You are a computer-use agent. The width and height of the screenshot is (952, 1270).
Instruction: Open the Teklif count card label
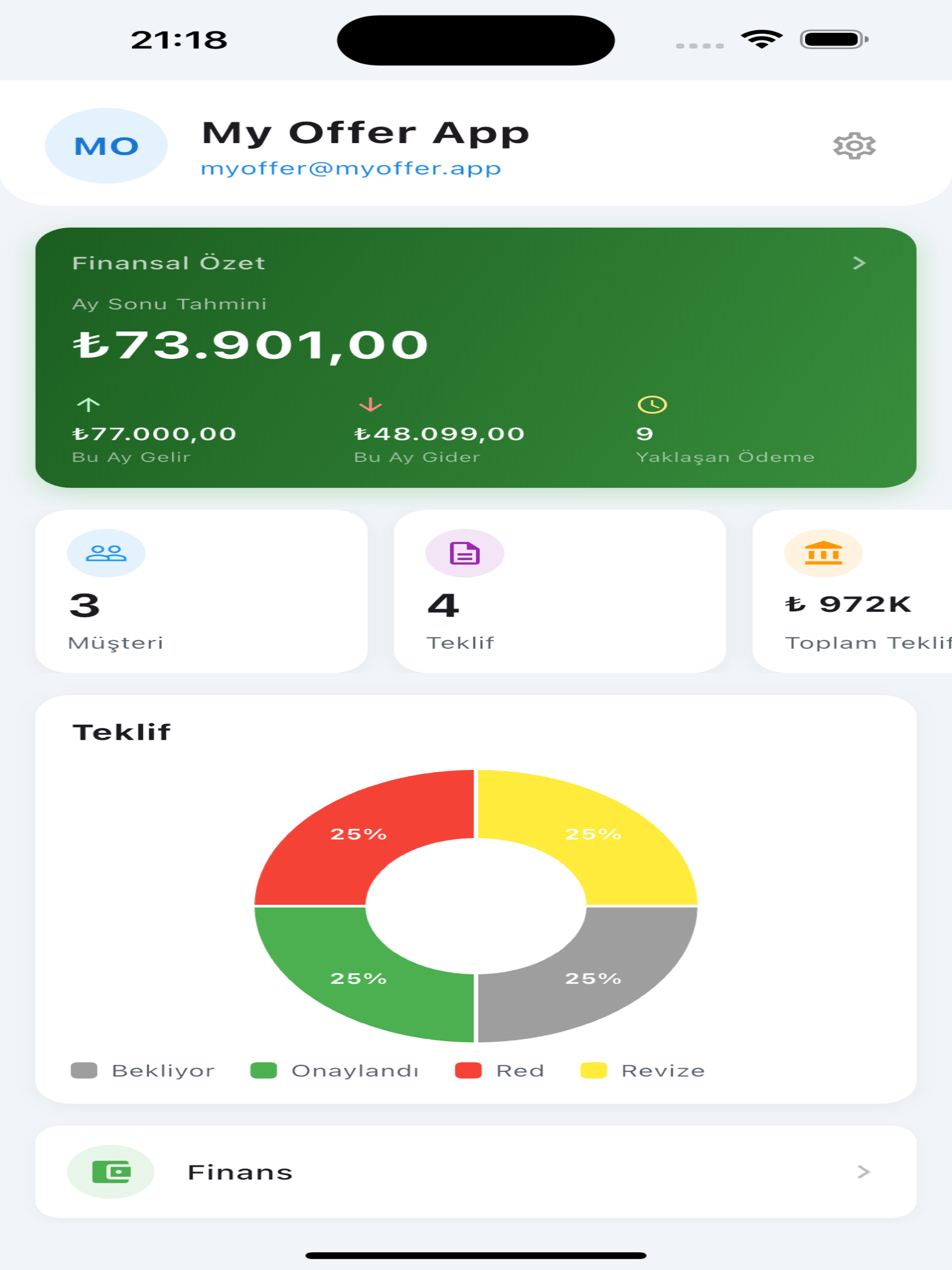pyautogui.click(x=460, y=642)
